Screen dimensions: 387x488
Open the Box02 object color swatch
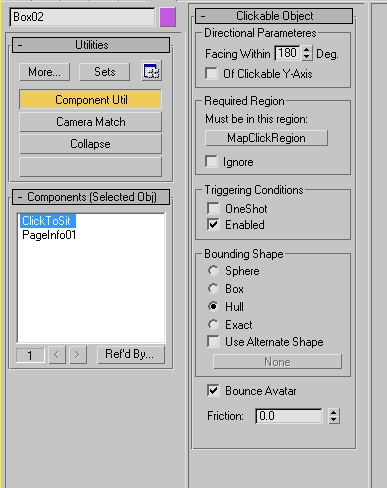(x=168, y=17)
